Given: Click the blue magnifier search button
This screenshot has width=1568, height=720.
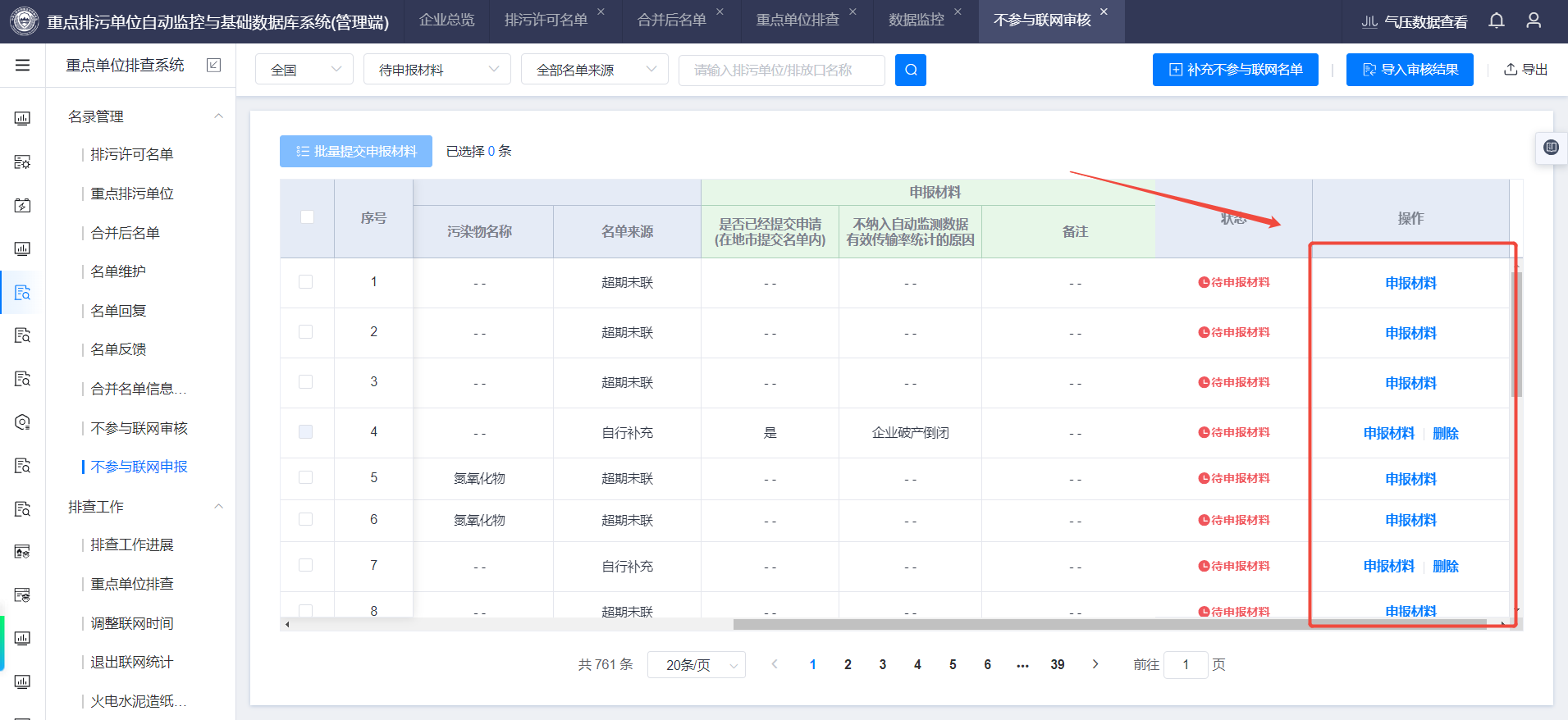Looking at the screenshot, I should click(911, 71).
